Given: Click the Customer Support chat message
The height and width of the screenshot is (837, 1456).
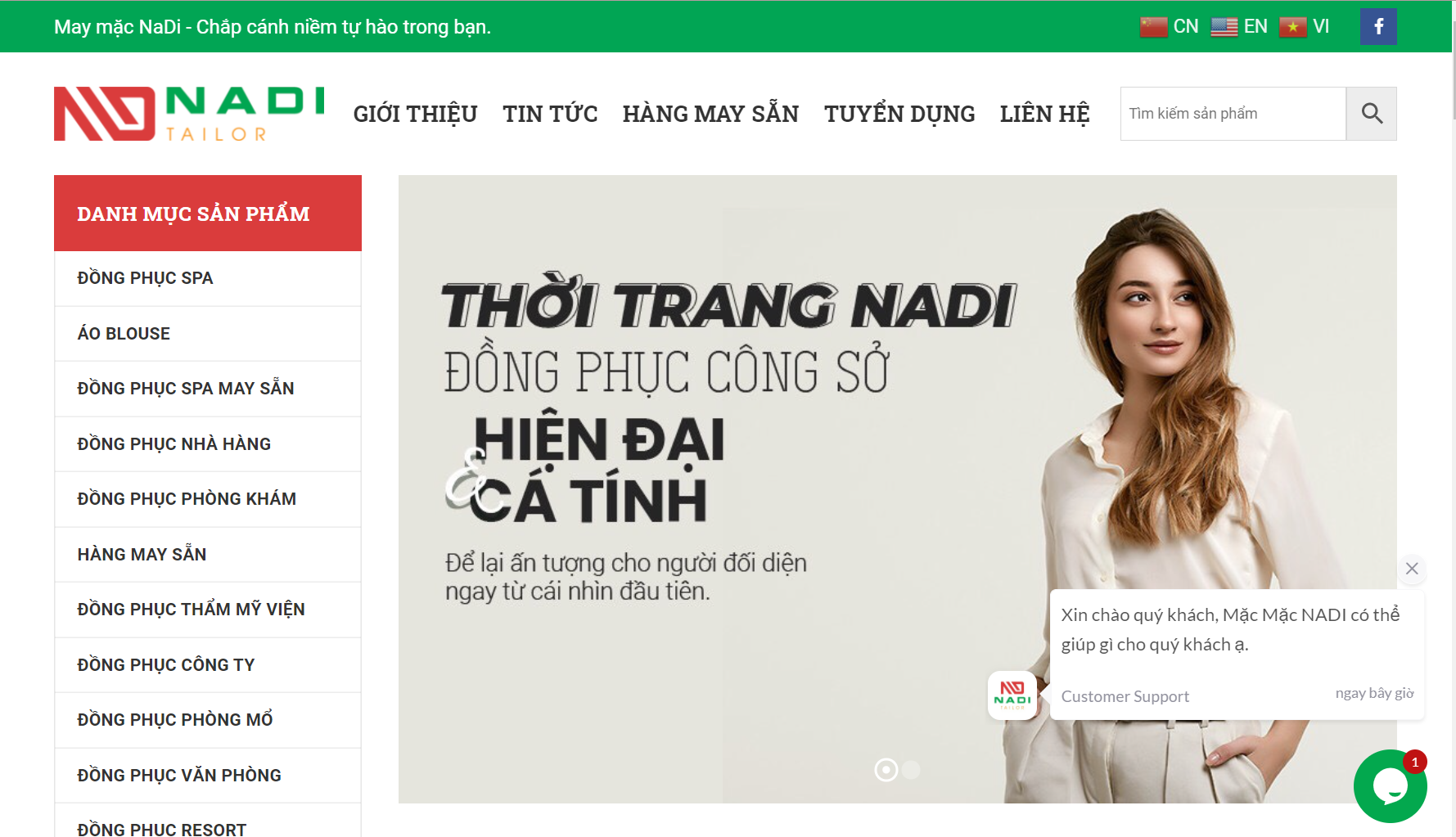Looking at the screenshot, I should (x=1237, y=655).
